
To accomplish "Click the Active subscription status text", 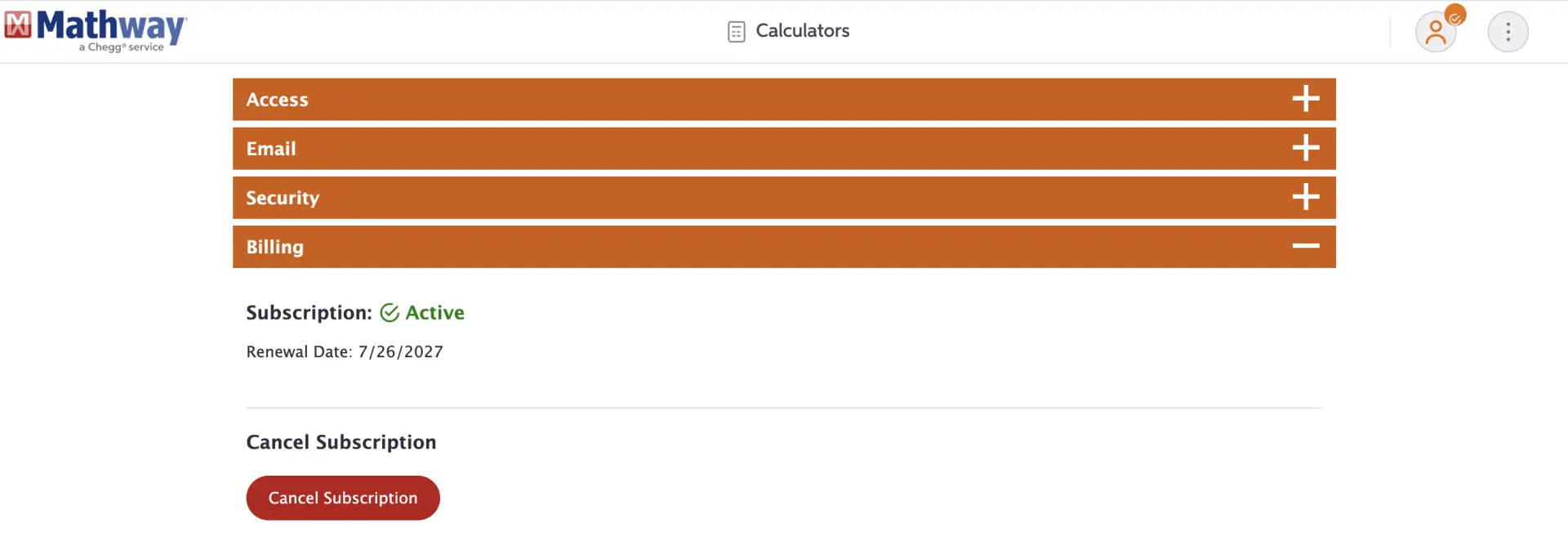I will [434, 313].
